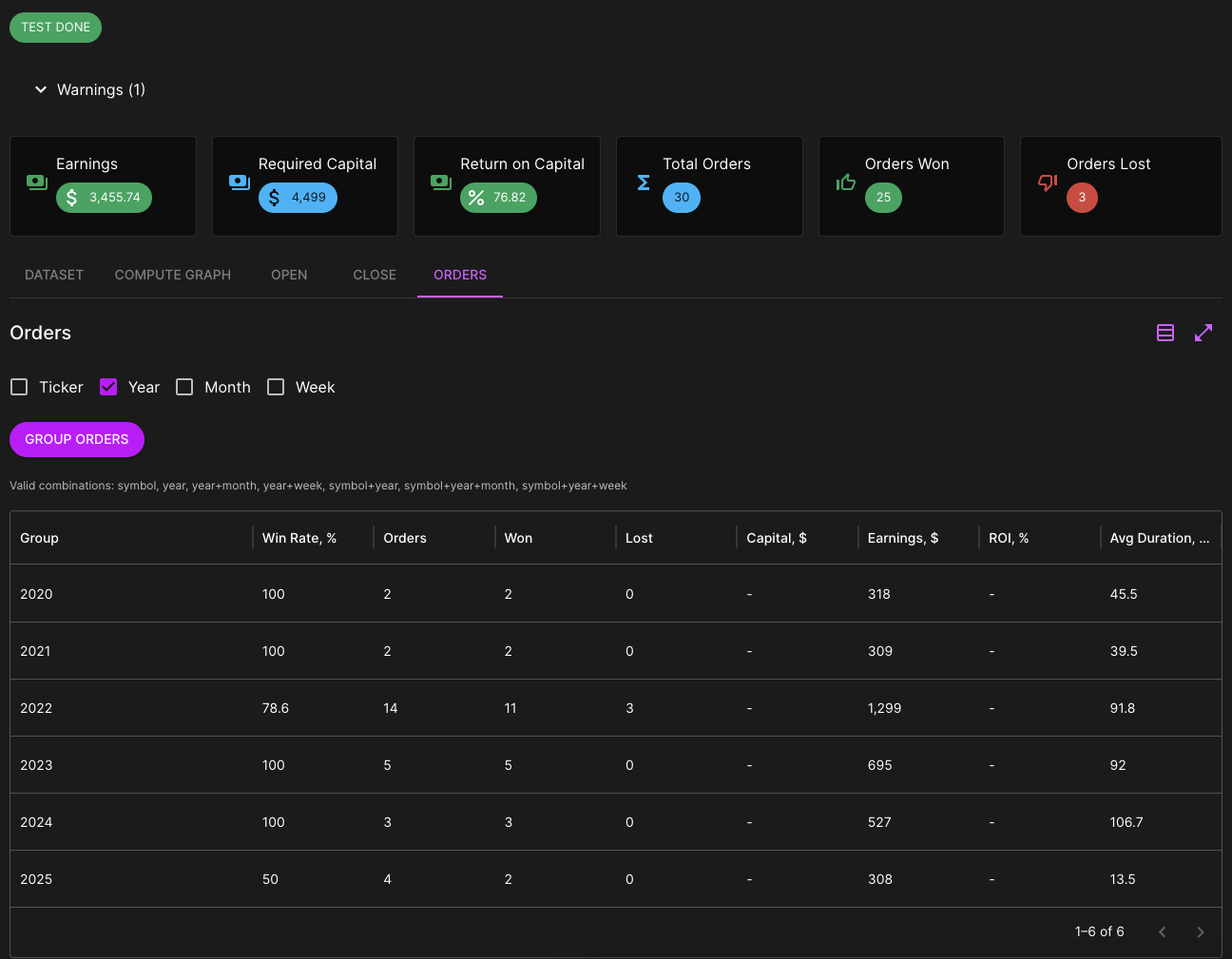
Task: Sort by the Orders column header
Action: (433, 538)
